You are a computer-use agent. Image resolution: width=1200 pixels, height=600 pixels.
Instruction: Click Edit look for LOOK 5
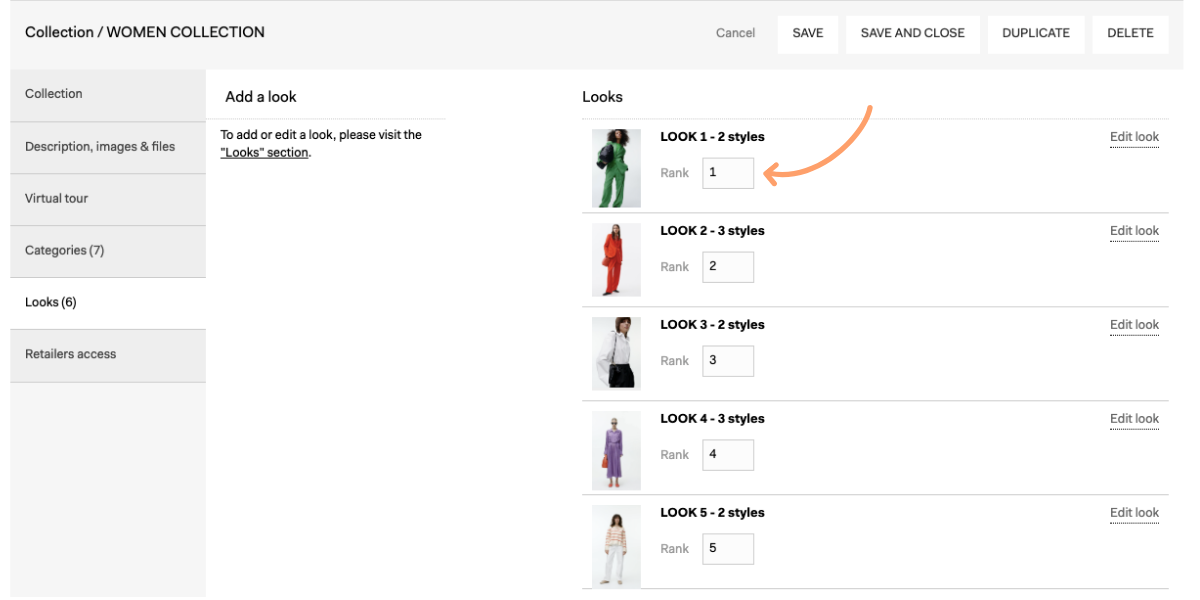click(1134, 513)
